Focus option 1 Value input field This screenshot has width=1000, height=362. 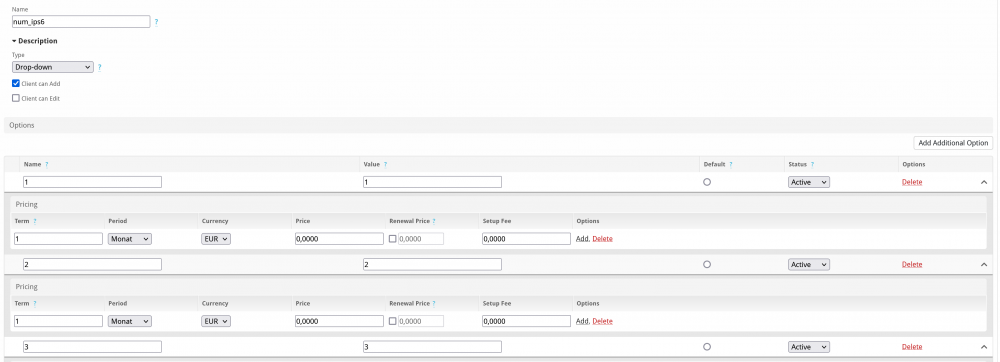(432, 182)
